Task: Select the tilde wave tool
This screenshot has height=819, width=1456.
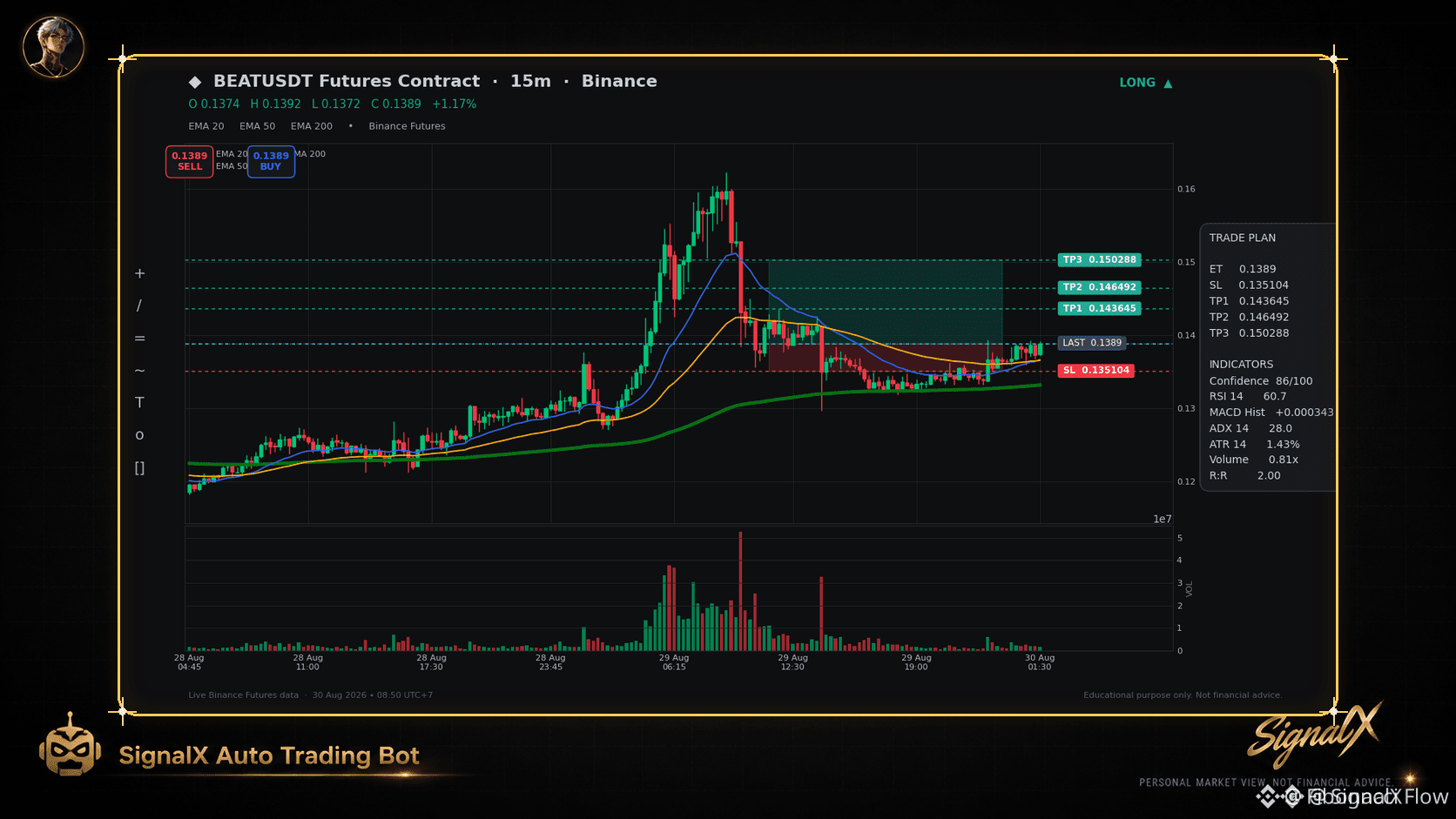Action: point(139,371)
